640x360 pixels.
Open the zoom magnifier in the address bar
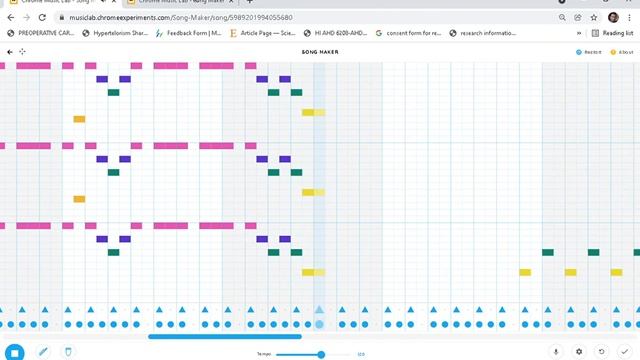coord(562,18)
